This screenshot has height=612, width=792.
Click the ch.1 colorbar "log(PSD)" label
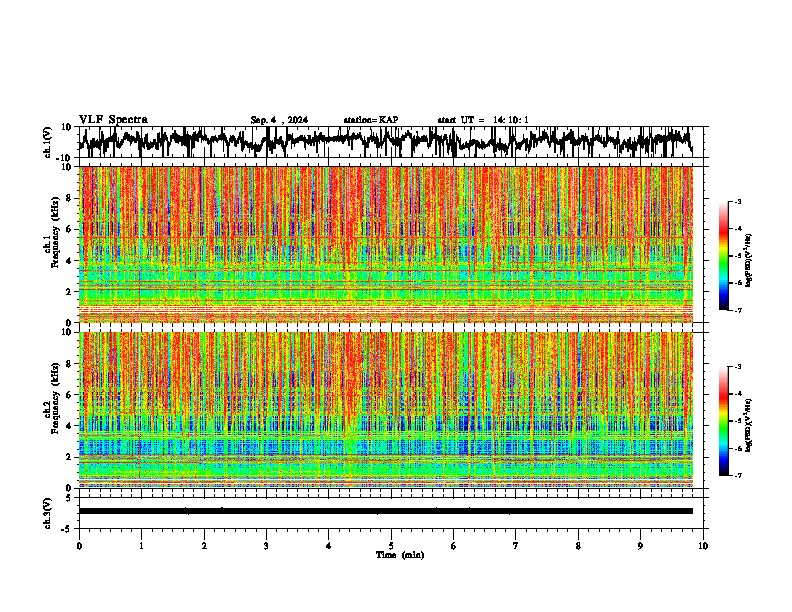(x=749, y=261)
